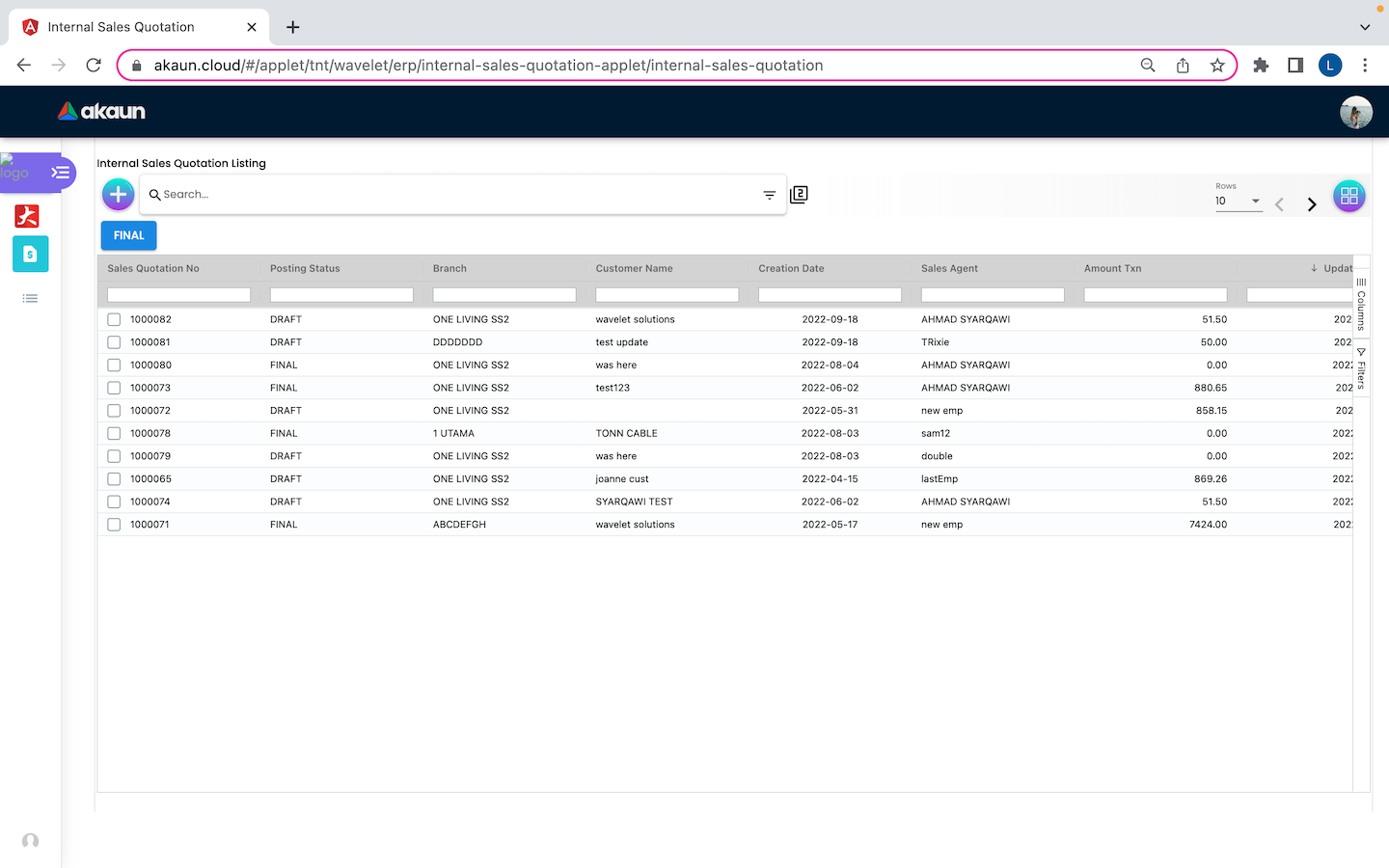1389x868 pixels.
Task: Click the Customer Name filter input
Action: 667,295
